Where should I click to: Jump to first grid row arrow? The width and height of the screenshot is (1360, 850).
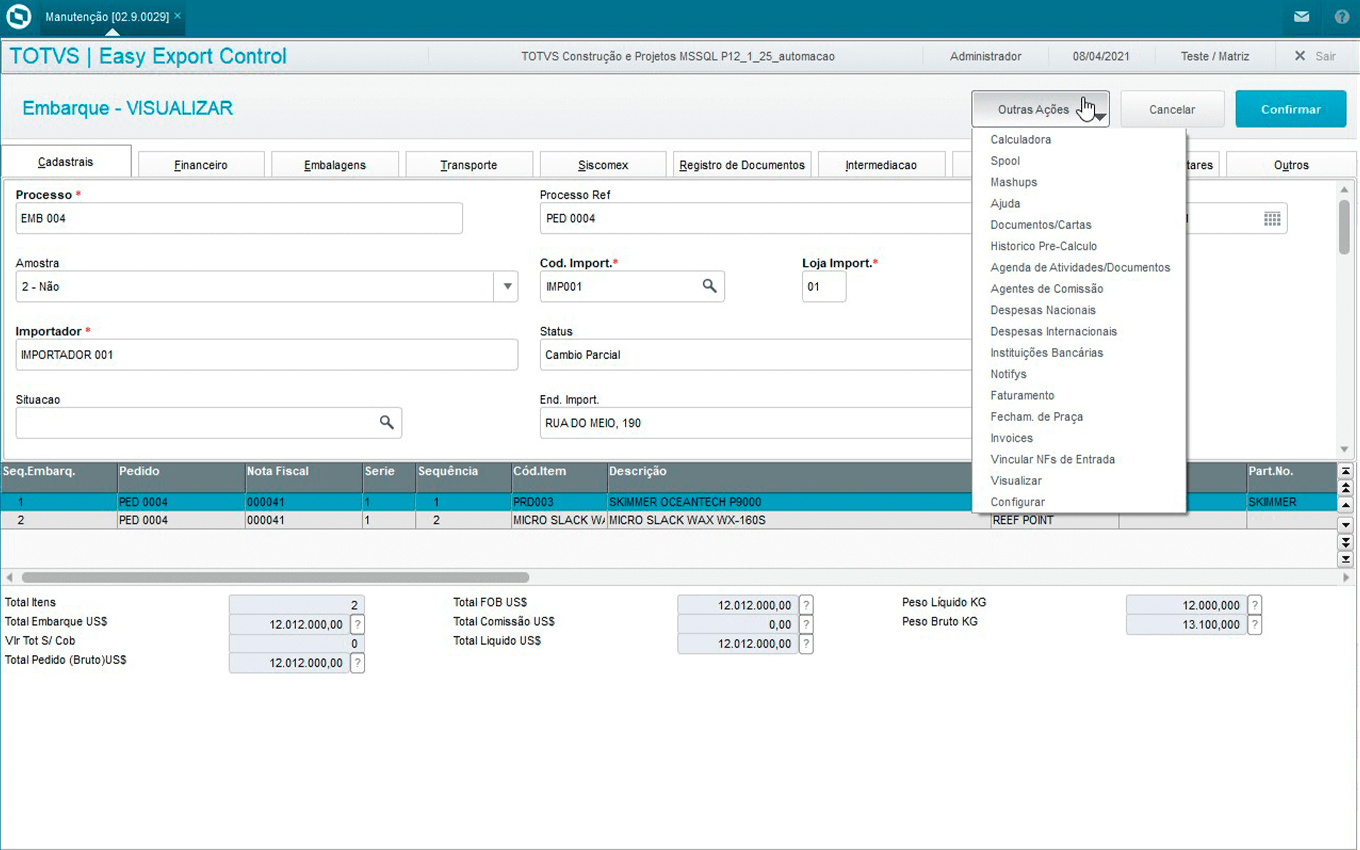coord(1345,471)
